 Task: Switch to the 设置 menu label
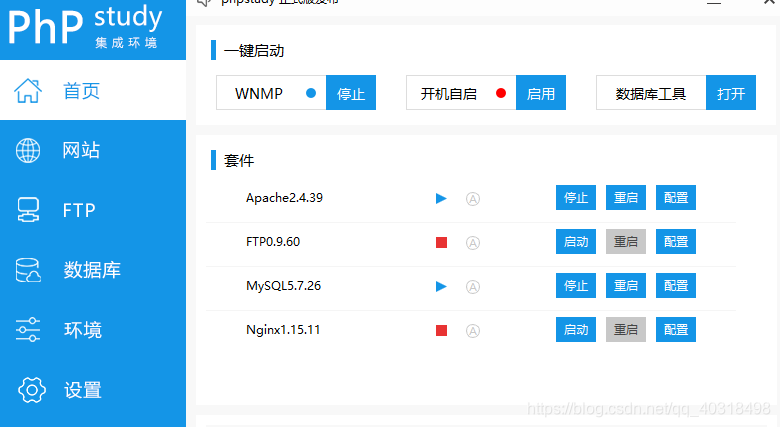[83, 390]
